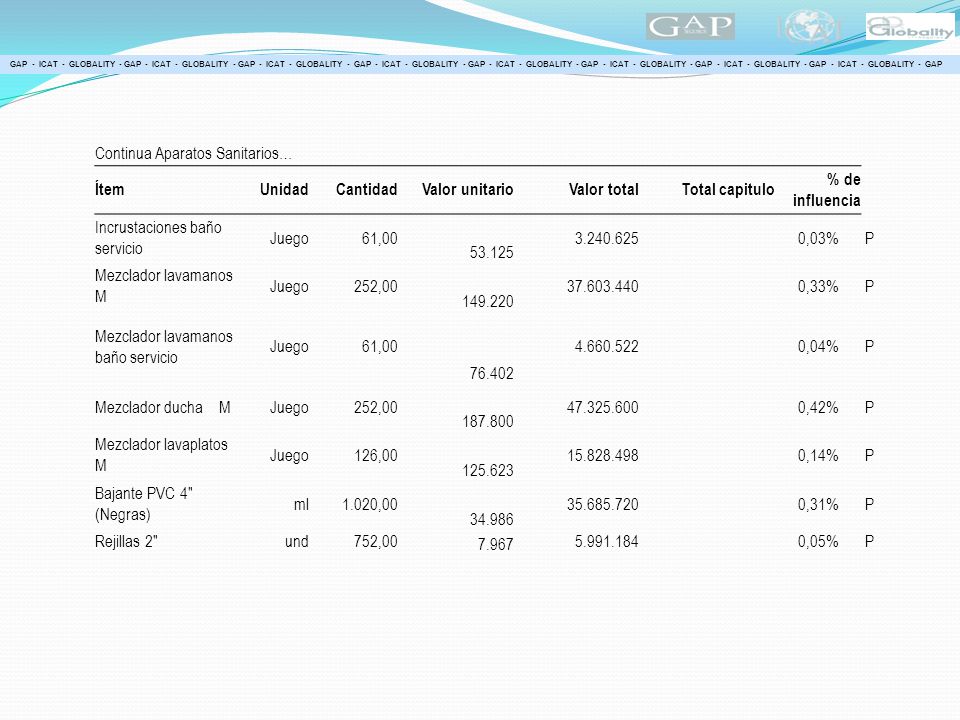The width and height of the screenshot is (960, 720).
Task: Click the 'Total capitulo' column header
Action: [728, 190]
